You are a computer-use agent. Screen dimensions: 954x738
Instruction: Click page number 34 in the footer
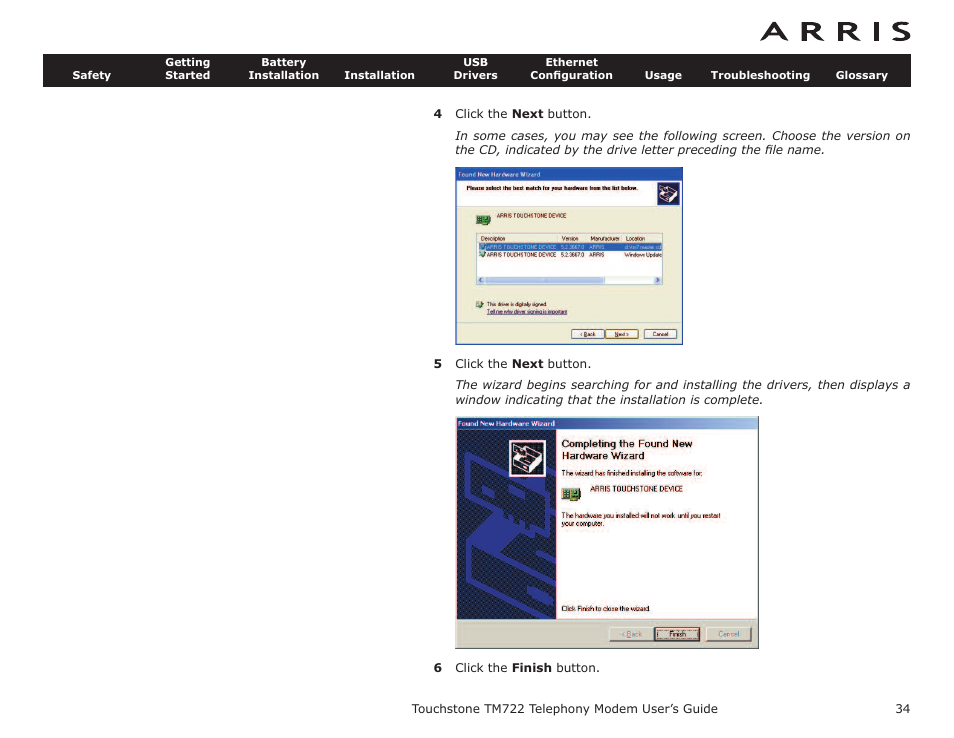(902, 709)
